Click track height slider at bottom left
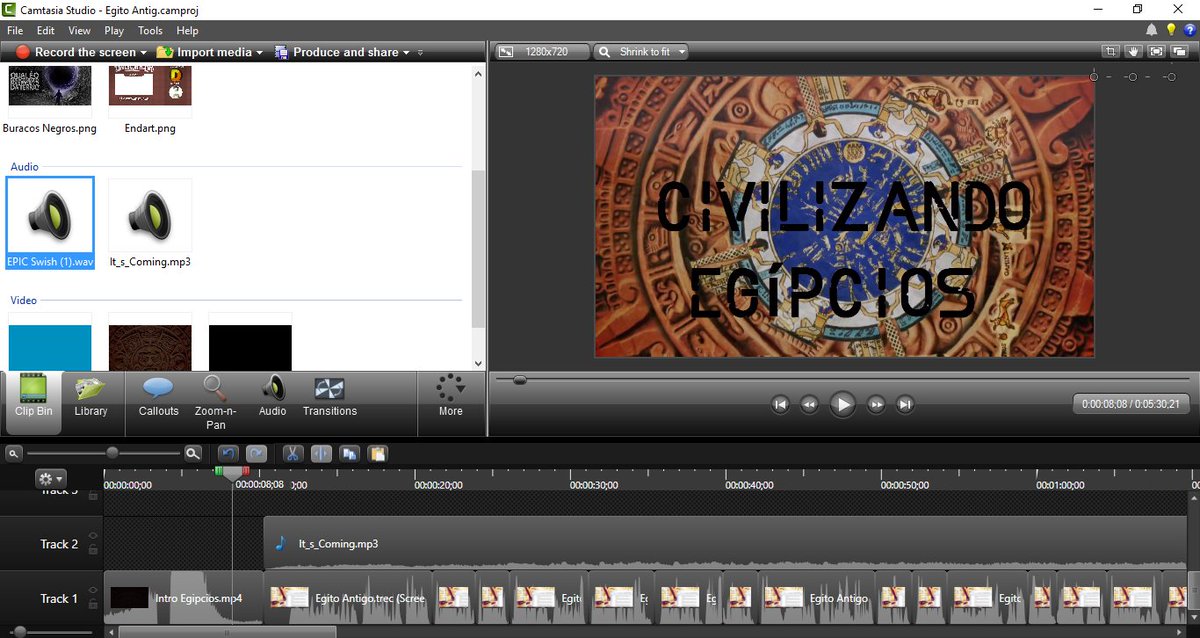The width and height of the screenshot is (1200, 638). coord(19,631)
